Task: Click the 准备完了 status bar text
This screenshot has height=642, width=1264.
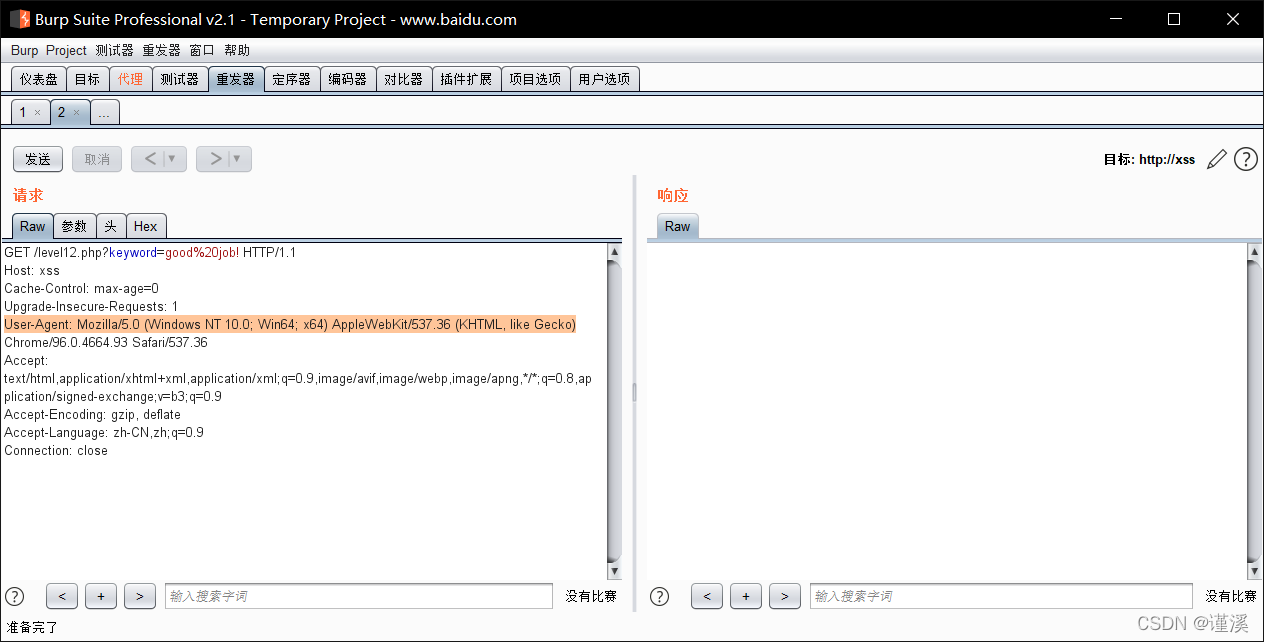Action: click(32, 627)
